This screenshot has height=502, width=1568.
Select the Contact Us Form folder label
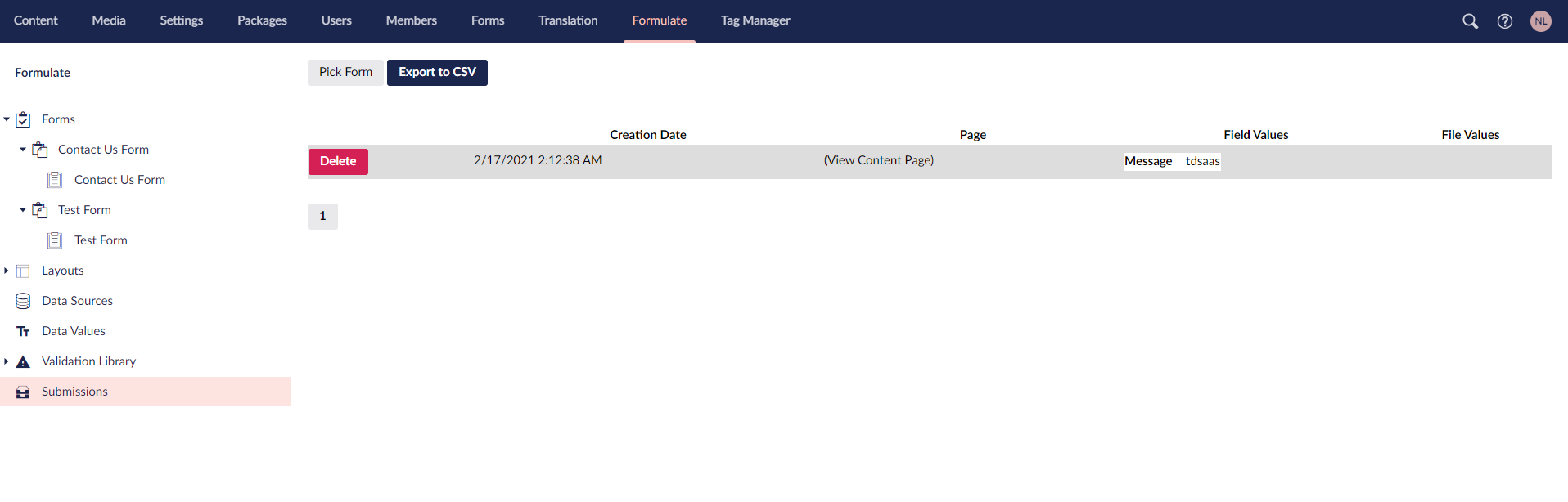coord(103,150)
